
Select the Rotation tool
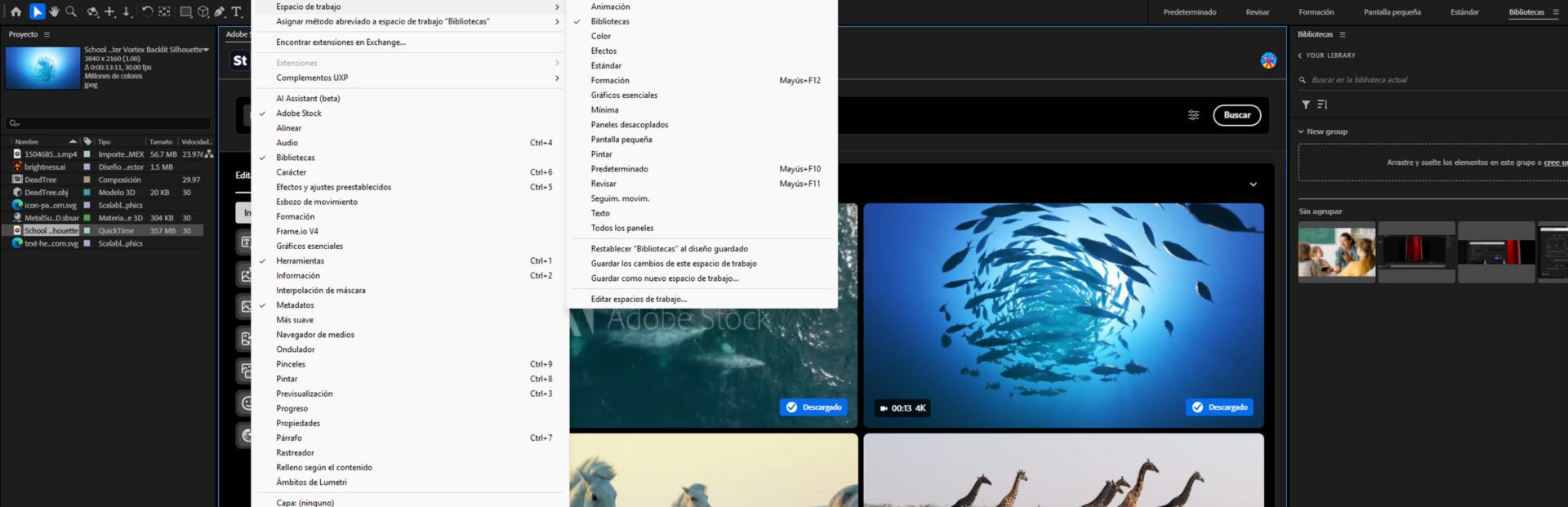147,11
